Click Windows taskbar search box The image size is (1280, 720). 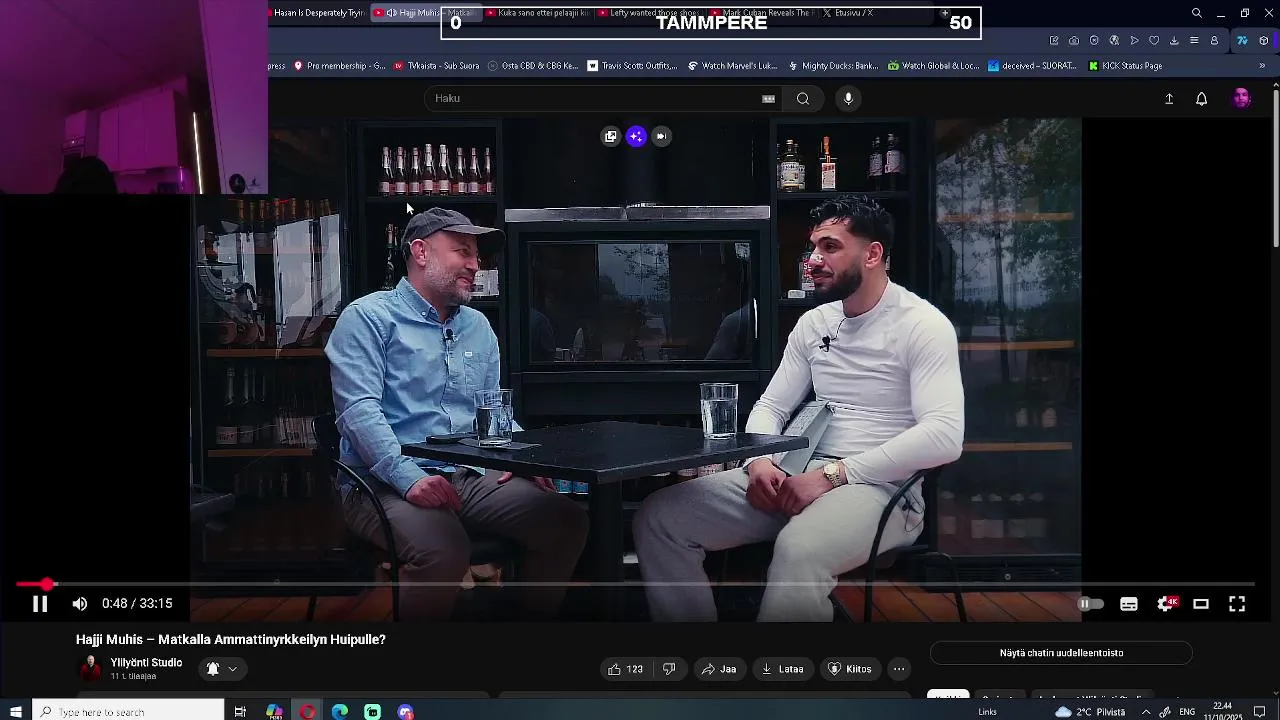pos(128,712)
